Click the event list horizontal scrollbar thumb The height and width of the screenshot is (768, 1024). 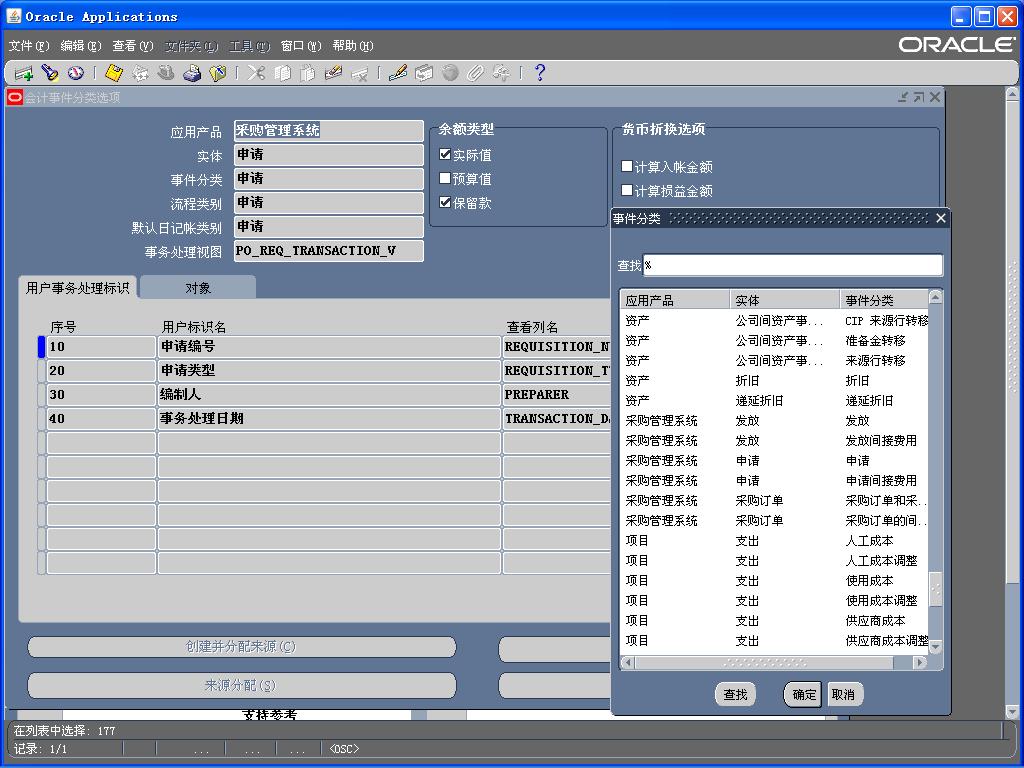[x=764, y=662]
